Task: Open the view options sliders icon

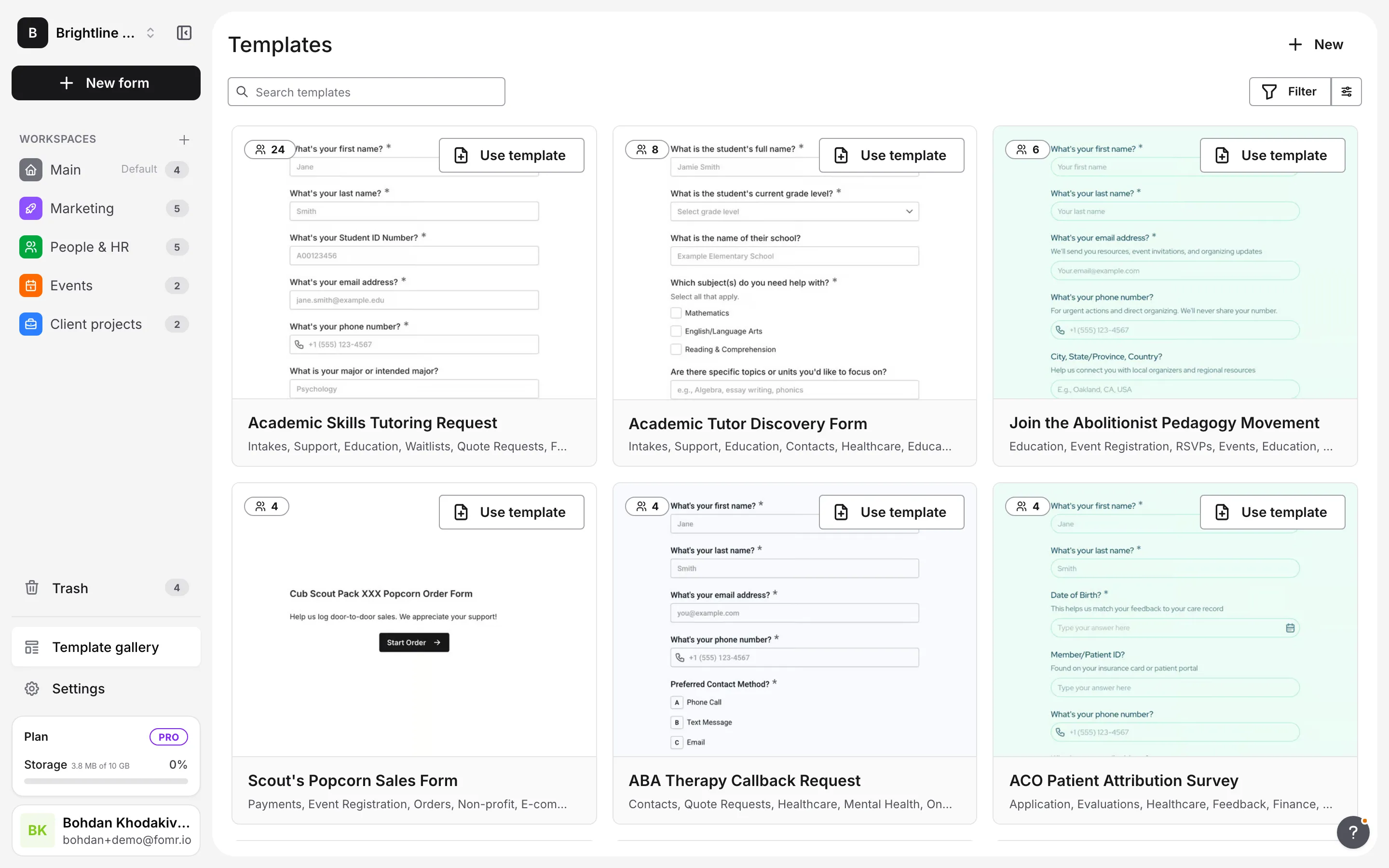Action: (x=1346, y=91)
